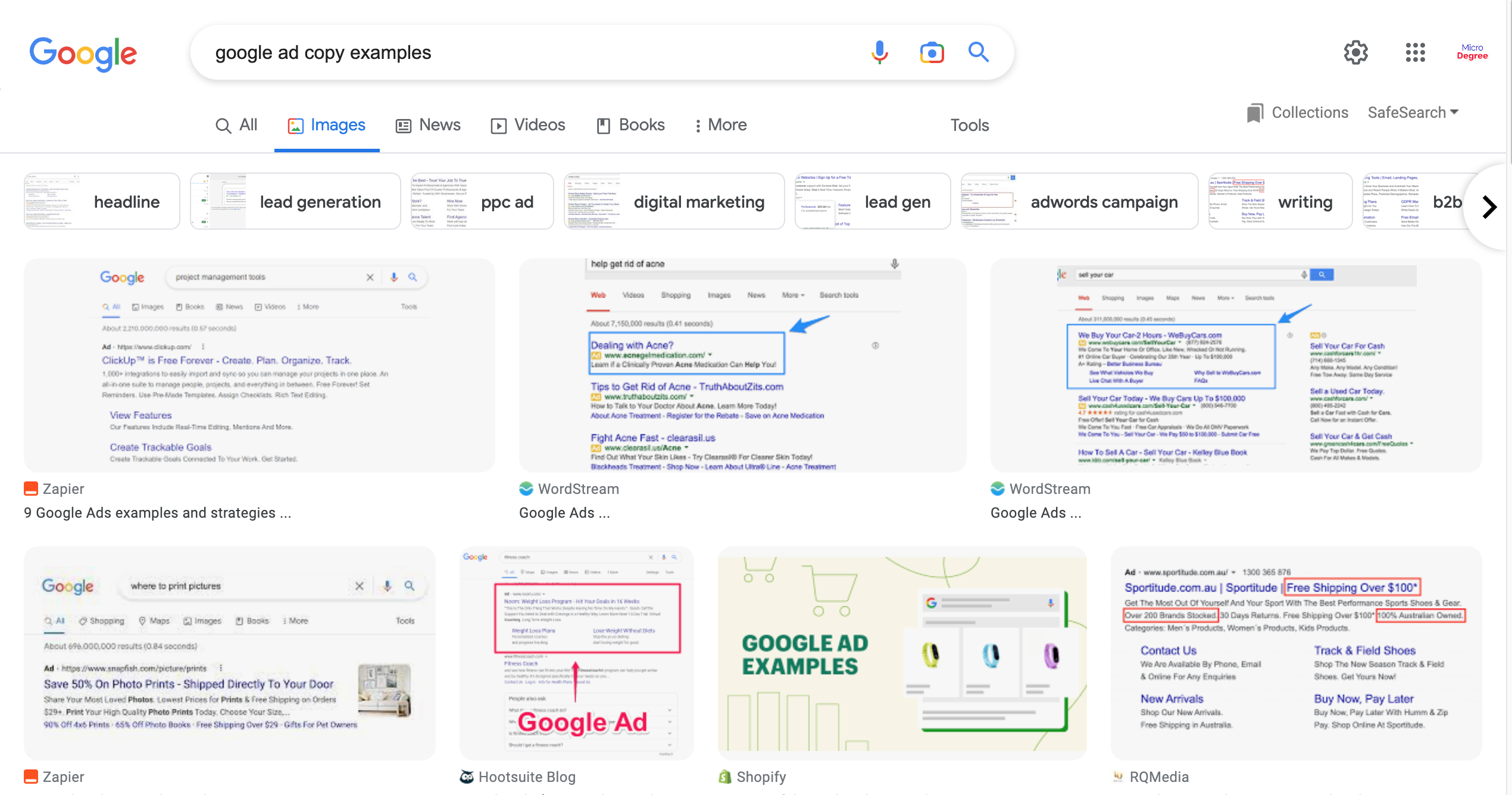Open Zapier project management tools thumbnail
The height and width of the screenshot is (795, 1512).
[x=259, y=365]
